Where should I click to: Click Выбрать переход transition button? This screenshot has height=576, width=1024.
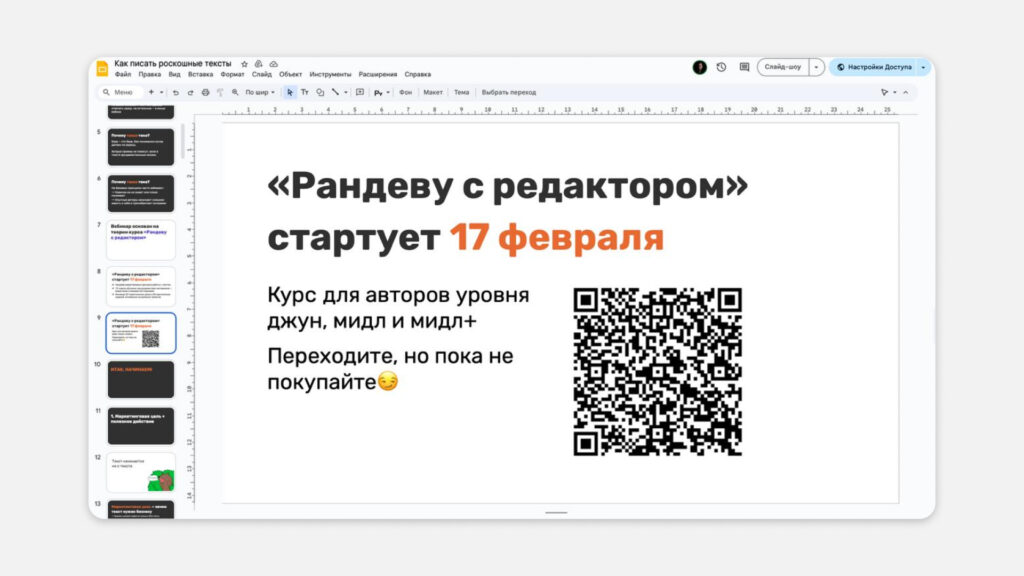[x=509, y=93]
